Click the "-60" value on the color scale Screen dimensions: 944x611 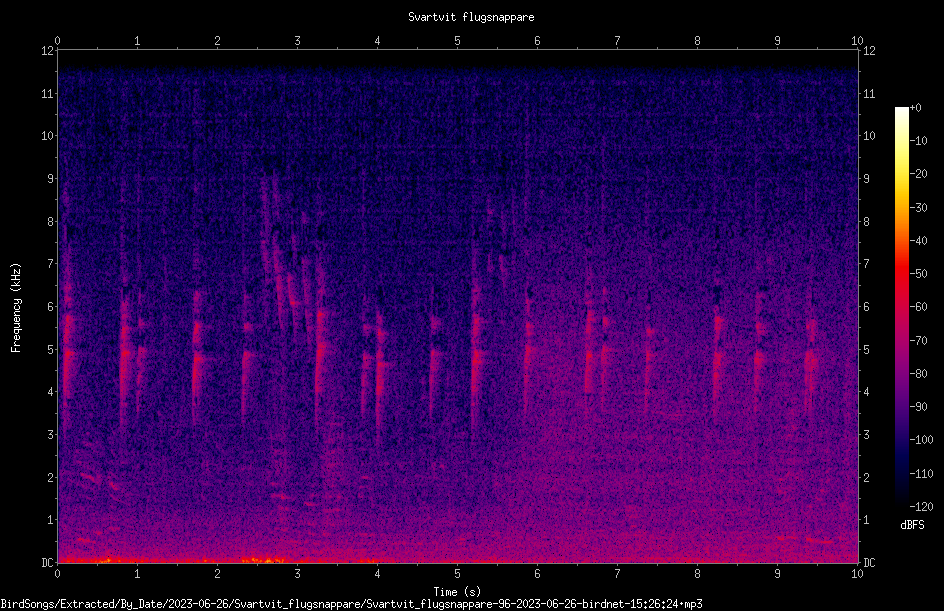[x=919, y=307]
